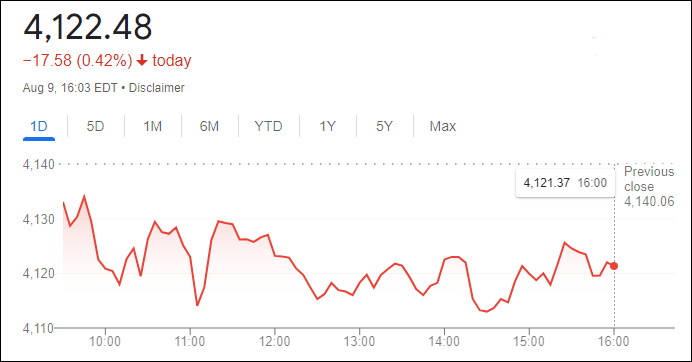Click the 10:00 time axis label
Viewport: 692px width, 362px height.
[105, 342]
